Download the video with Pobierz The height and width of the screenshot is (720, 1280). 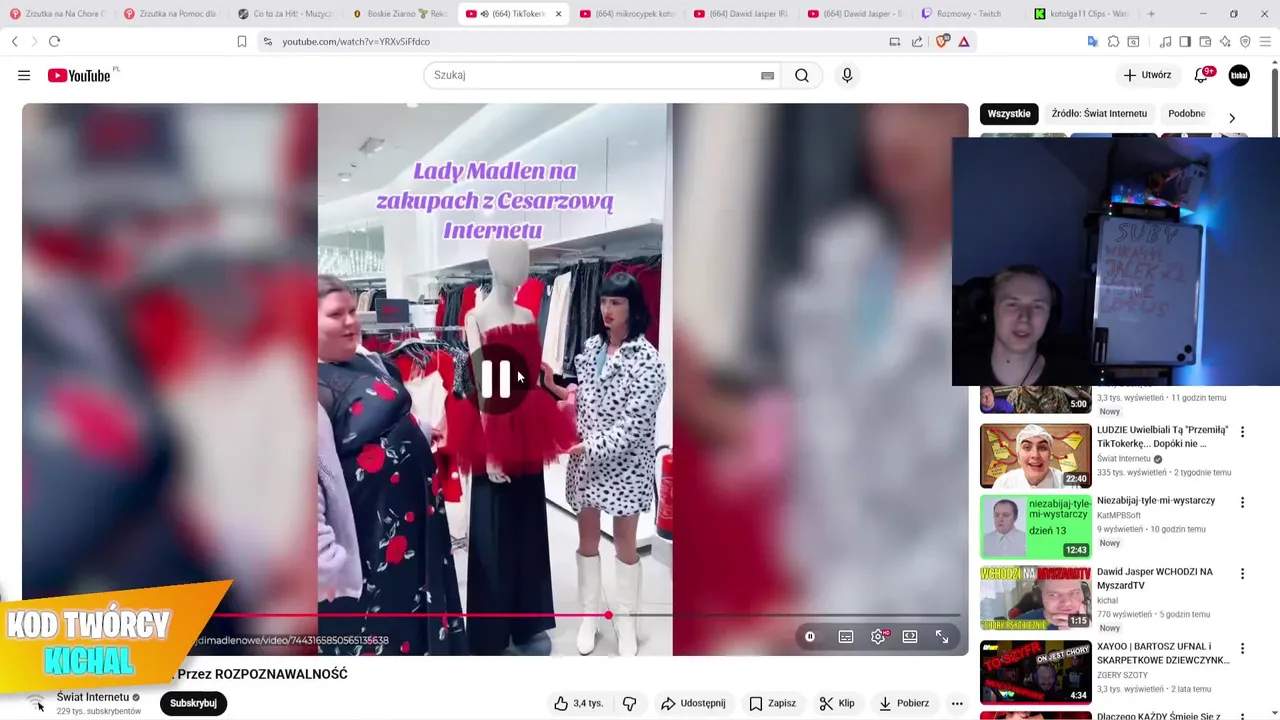[904, 703]
